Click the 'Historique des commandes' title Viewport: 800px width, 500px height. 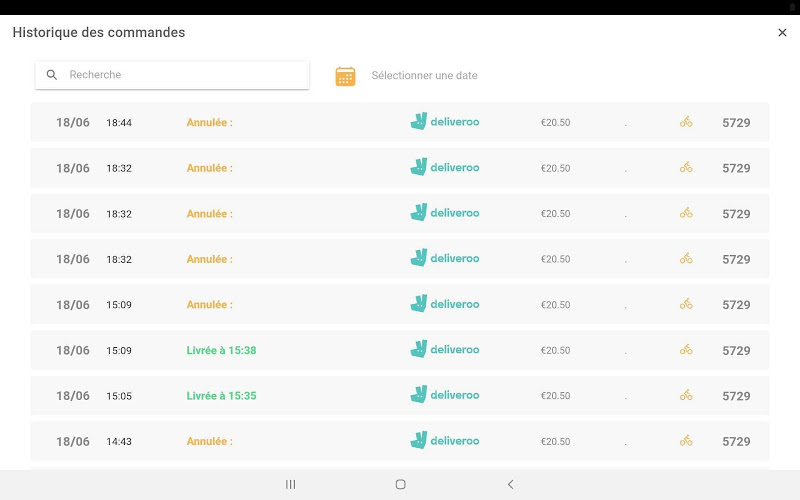99,32
